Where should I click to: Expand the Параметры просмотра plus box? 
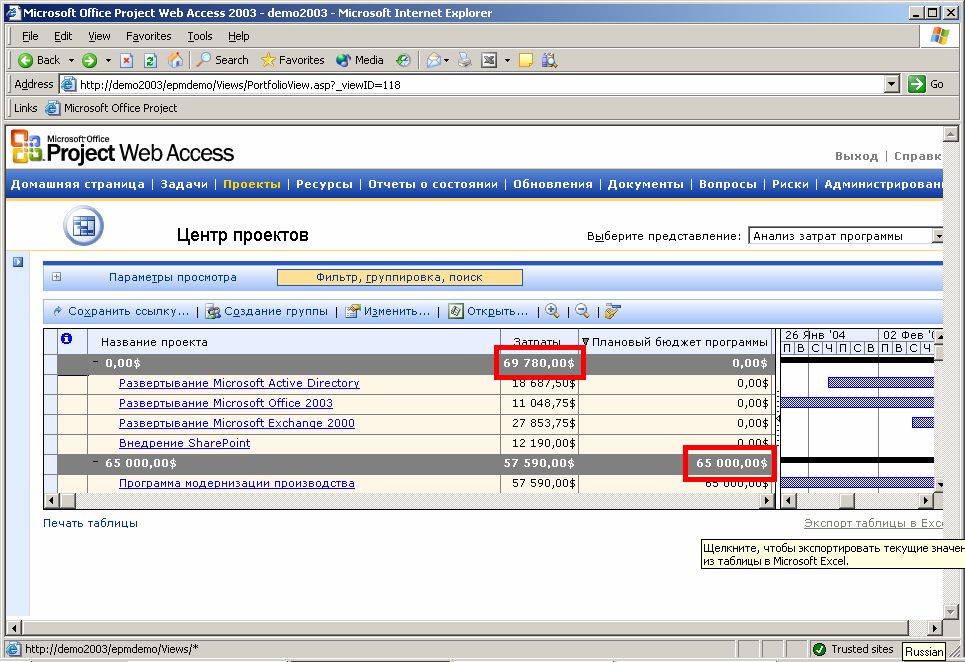point(57,277)
